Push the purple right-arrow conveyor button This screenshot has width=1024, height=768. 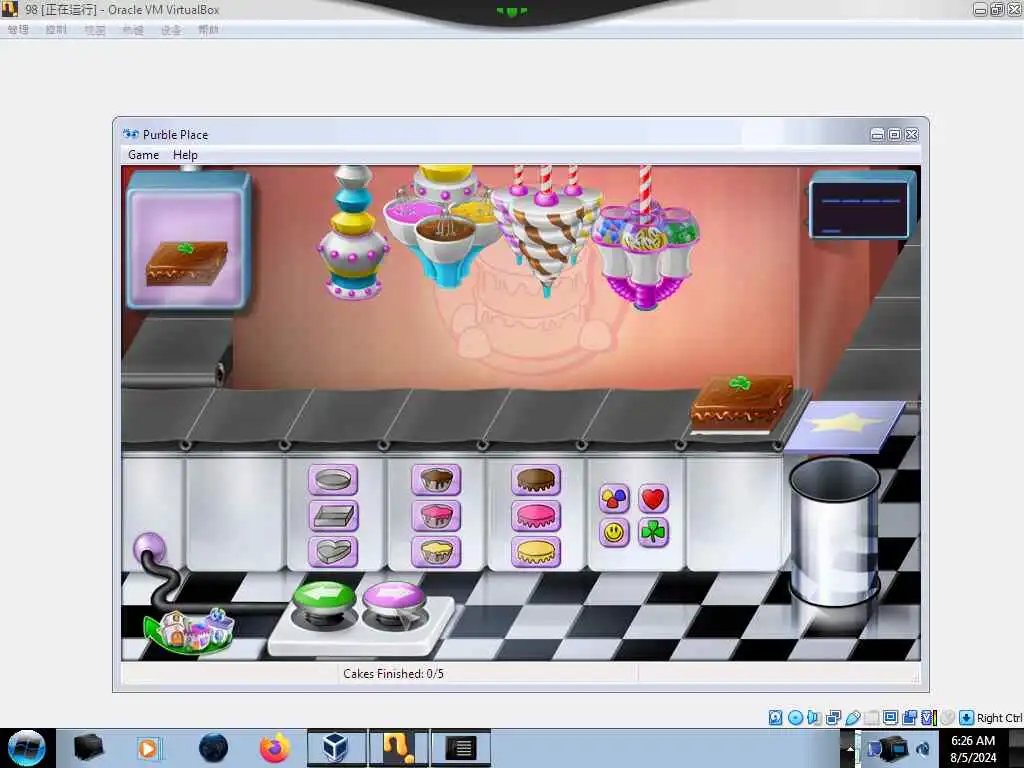pyautogui.click(x=394, y=598)
